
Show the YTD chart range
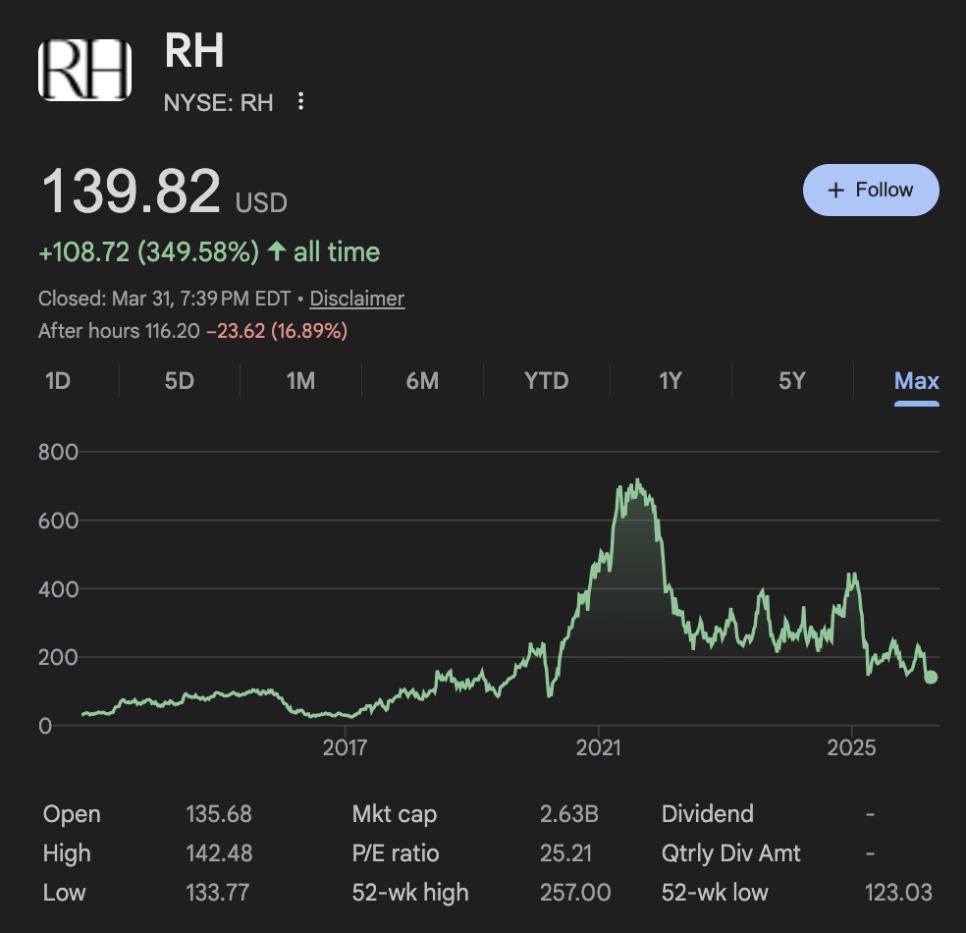point(546,381)
